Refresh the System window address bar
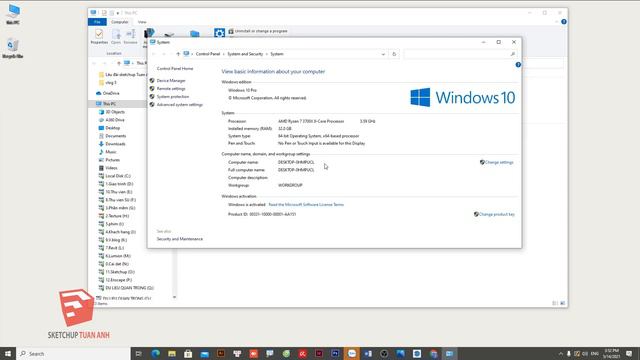 [x=394, y=54]
